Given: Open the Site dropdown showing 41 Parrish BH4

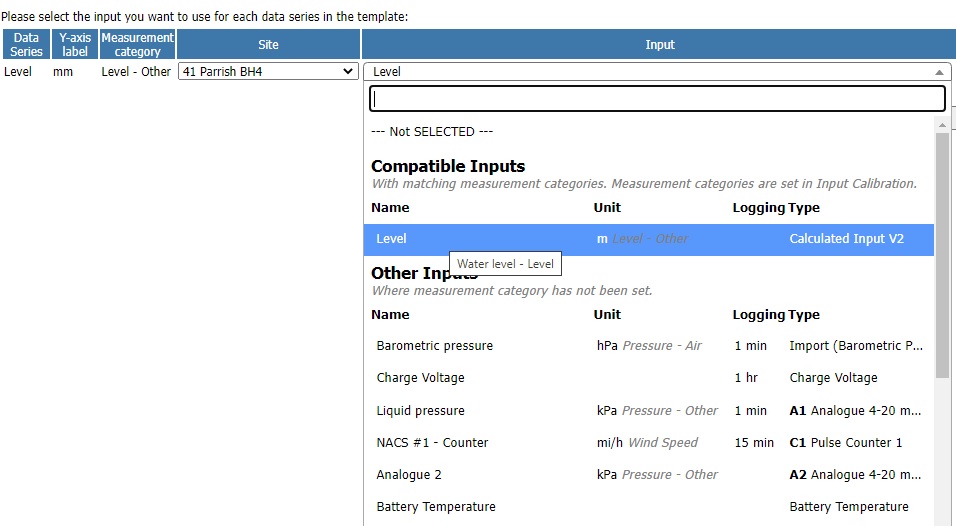Looking at the screenshot, I should pos(268,72).
